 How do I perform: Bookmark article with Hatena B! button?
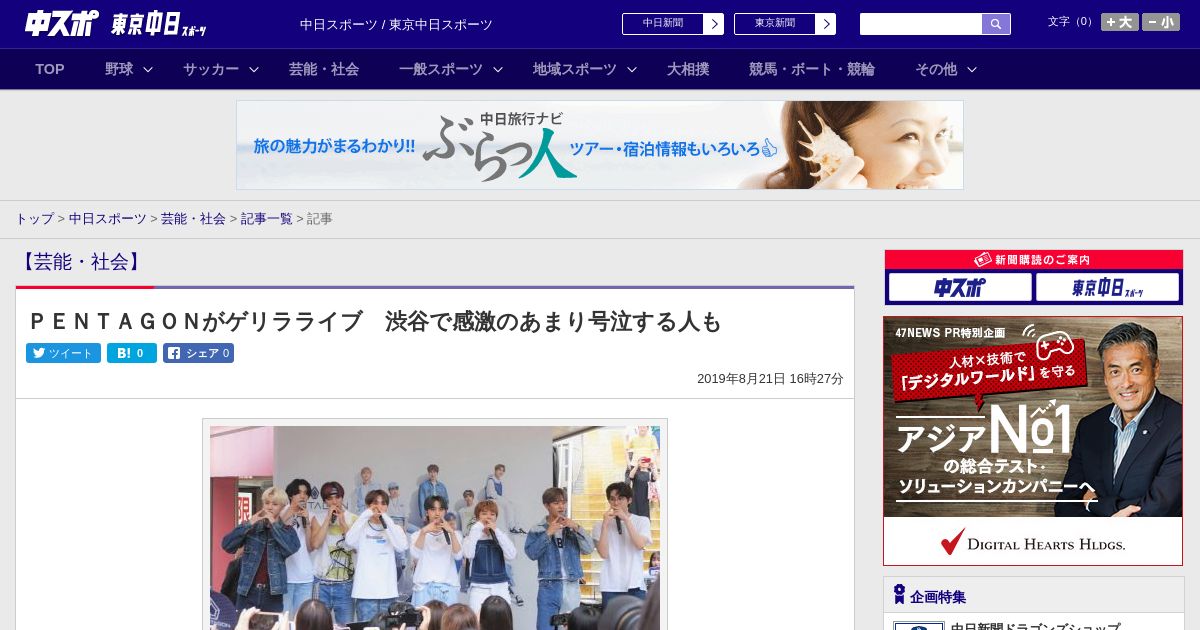tap(132, 353)
